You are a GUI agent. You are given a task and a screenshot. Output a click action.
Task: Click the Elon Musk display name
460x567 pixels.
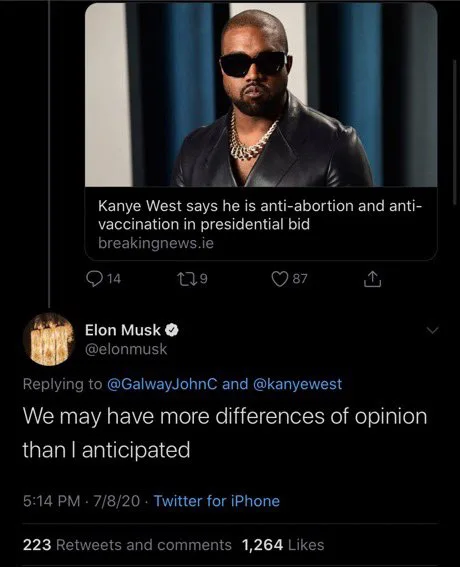(123, 330)
